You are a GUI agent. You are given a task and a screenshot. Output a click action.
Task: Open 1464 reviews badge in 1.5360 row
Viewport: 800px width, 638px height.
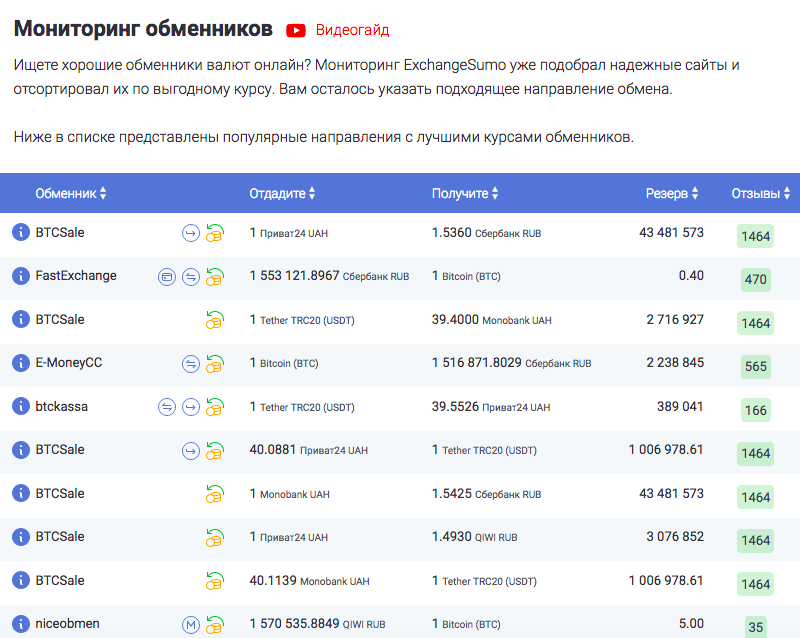point(756,236)
